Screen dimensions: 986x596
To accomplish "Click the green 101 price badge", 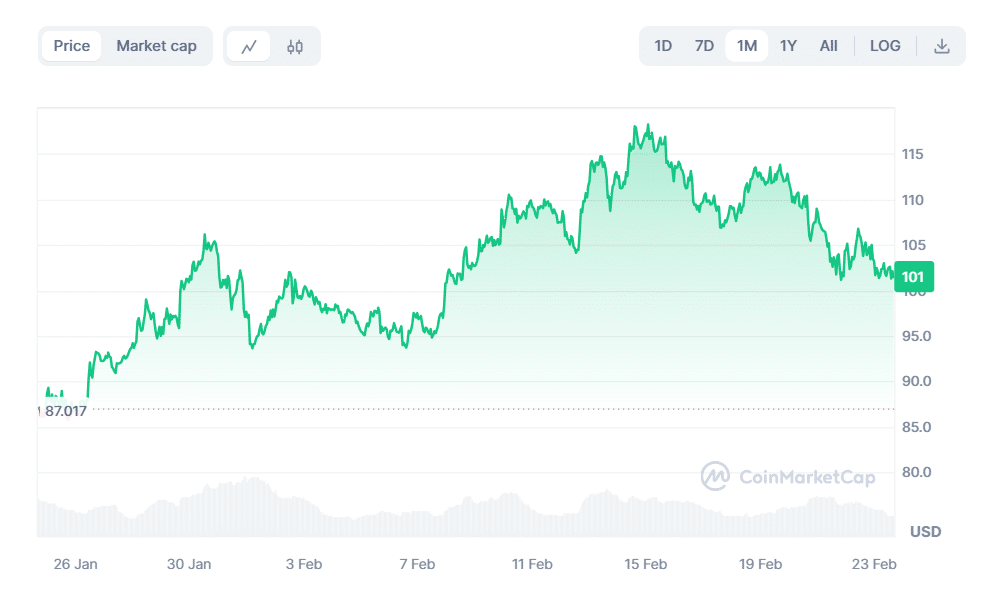I will pyautogui.click(x=914, y=276).
